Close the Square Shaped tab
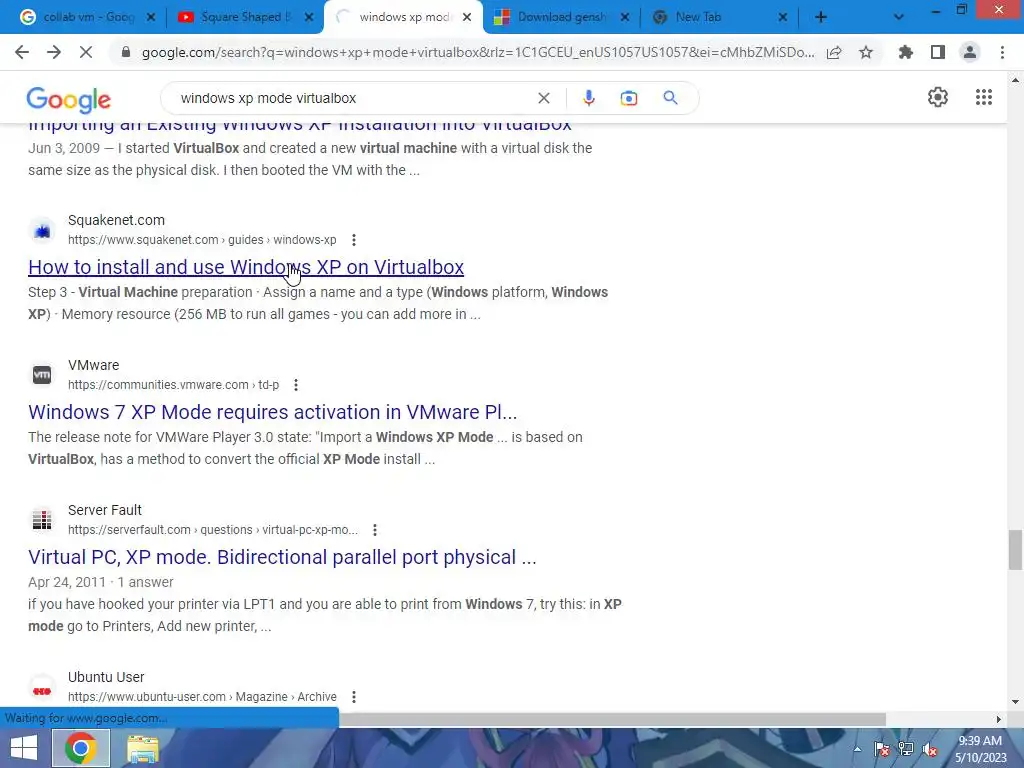 point(309,17)
